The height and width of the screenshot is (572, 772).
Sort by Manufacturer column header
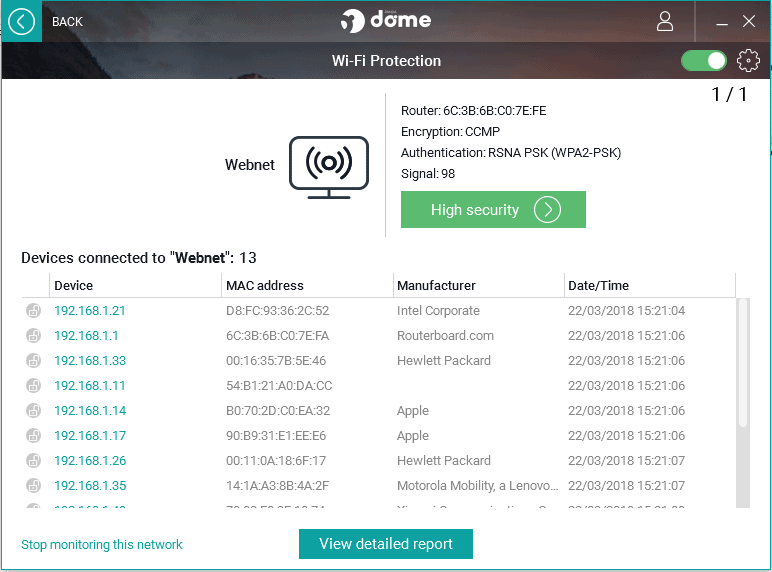(479, 286)
